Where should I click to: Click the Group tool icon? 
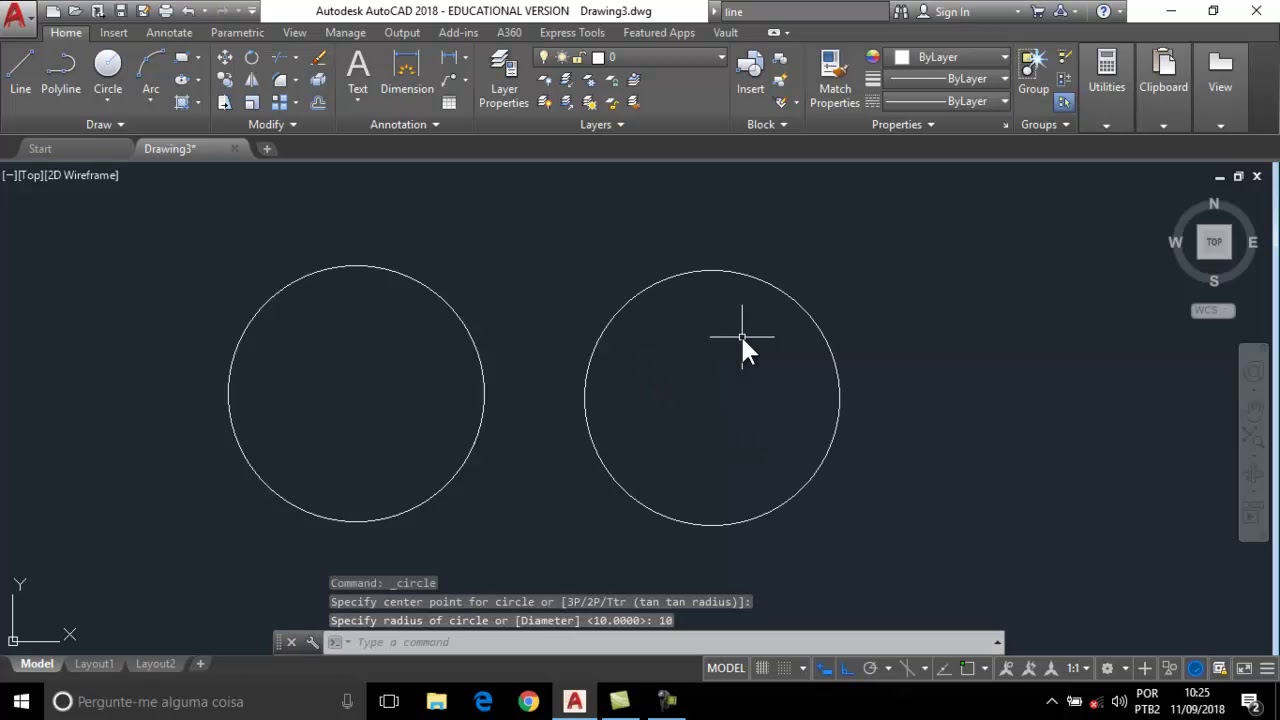[1033, 74]
